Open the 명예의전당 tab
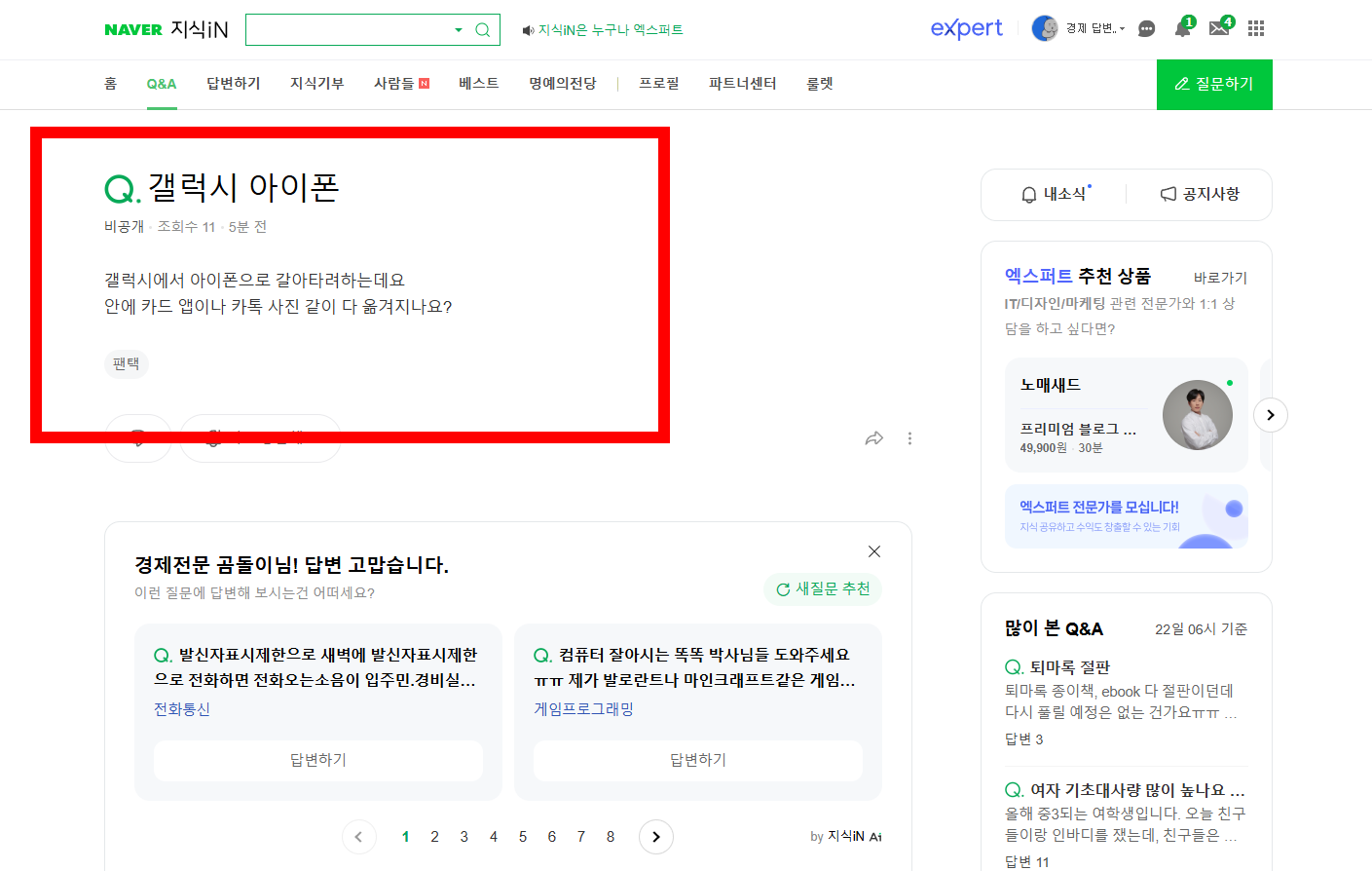Screen dimensions: 1372x871 coord(563,84)
